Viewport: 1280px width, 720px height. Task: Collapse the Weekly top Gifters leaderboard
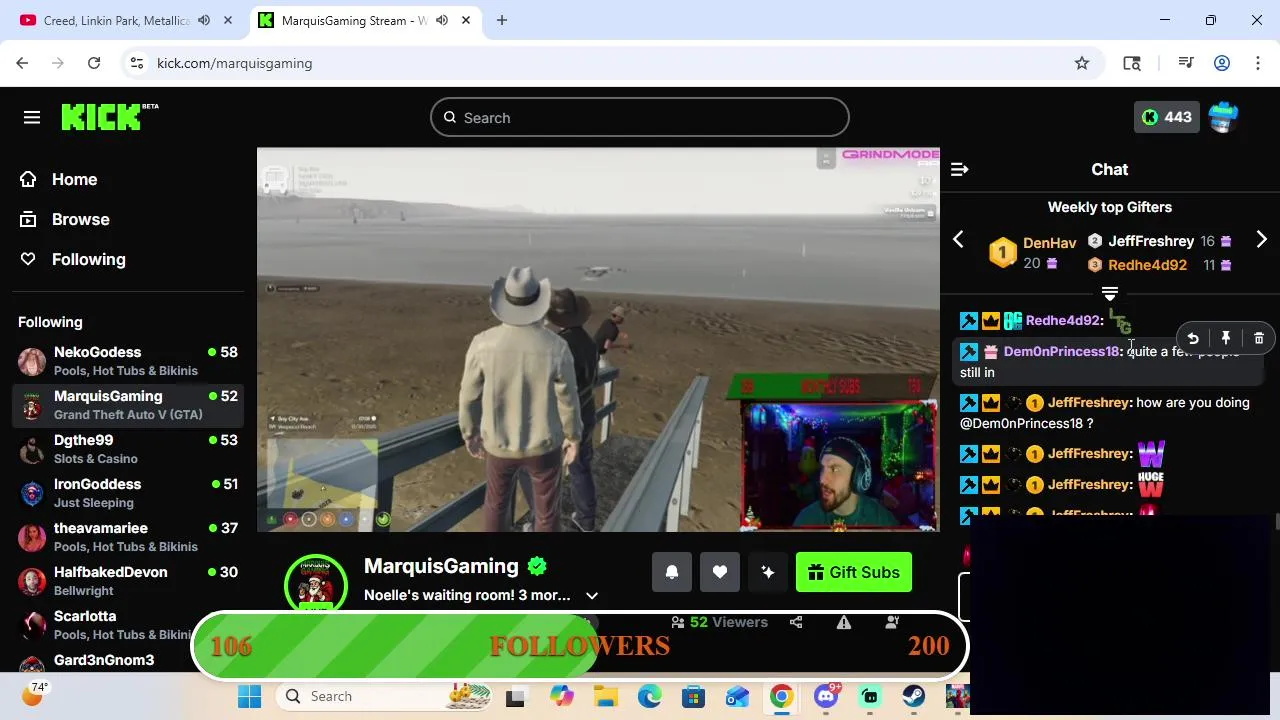[x=1110, y=294]
